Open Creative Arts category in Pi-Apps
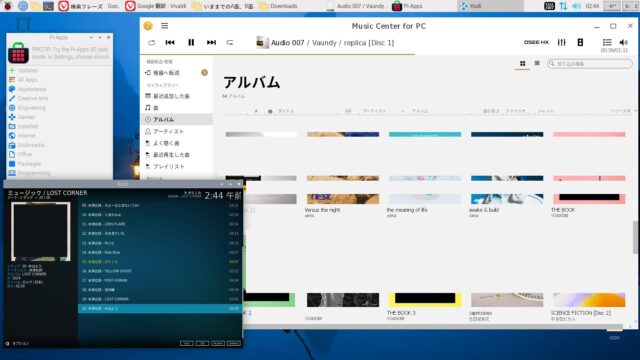This screenshot has width=640, height=360. coord(60,98)
